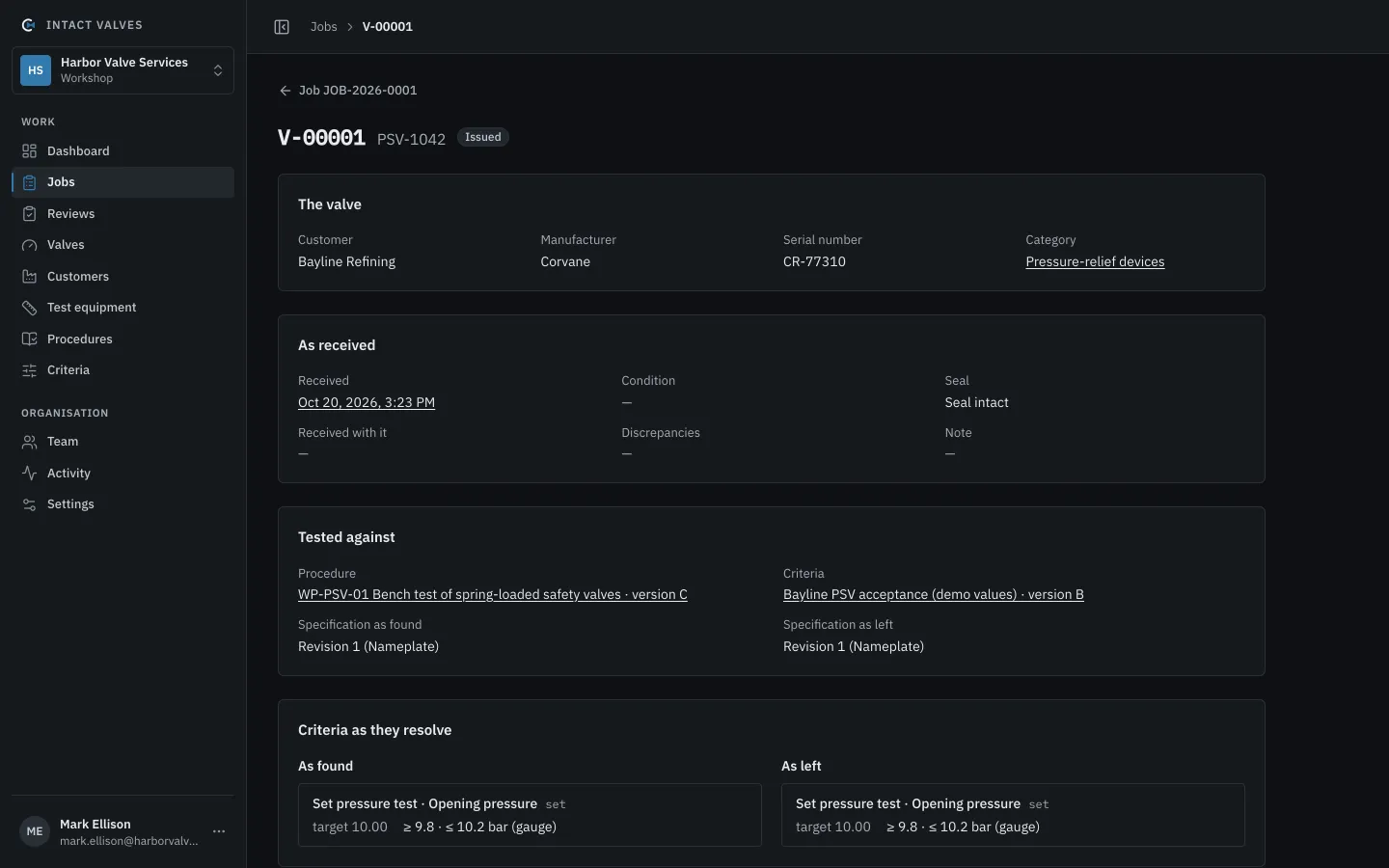The height and width of the screenshot is (868, 1389).
Task: Click the V-00001 breadcrumb item
Action: pyautogui.click(x=388, y=27)
